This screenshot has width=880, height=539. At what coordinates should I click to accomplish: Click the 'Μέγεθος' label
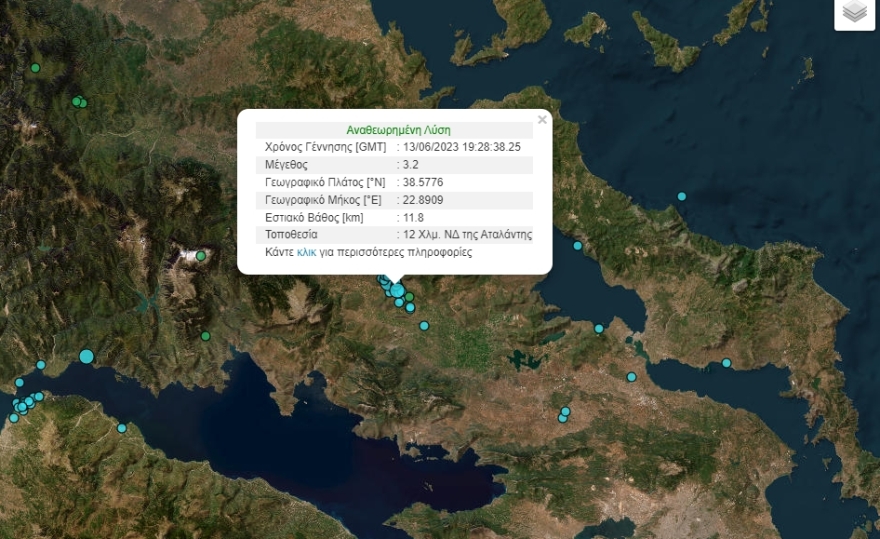pos(286,165)
